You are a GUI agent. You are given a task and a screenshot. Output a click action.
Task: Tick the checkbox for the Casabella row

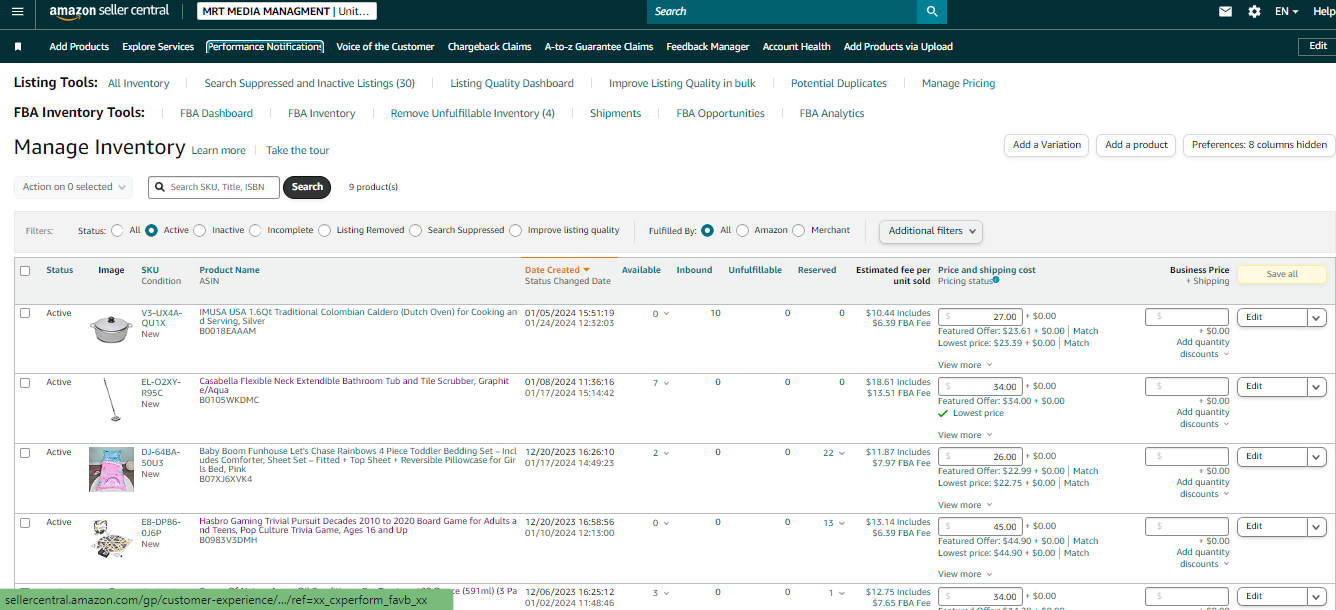pos(25,382)
